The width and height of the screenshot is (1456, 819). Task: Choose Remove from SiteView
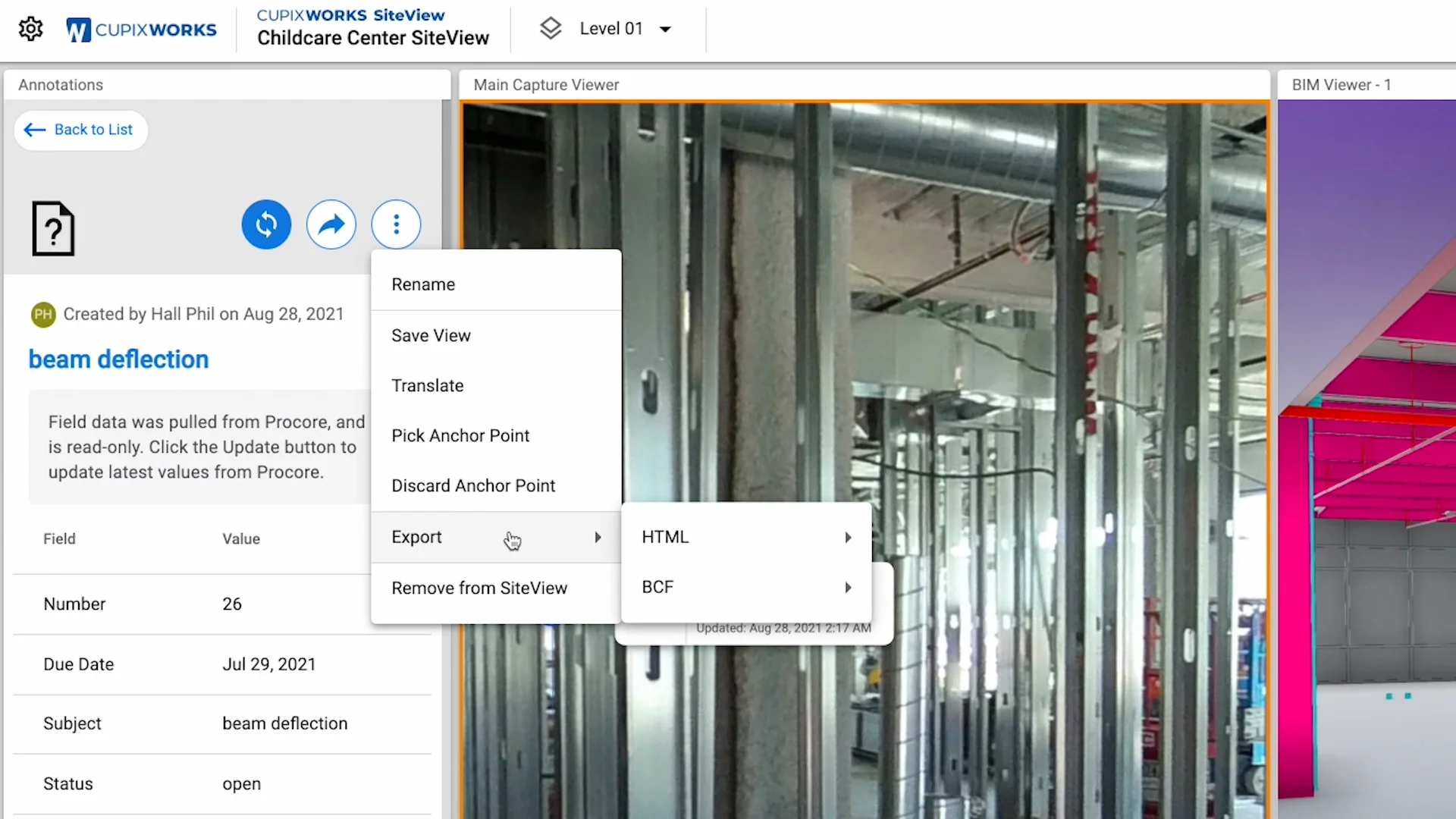coord(496,588)
